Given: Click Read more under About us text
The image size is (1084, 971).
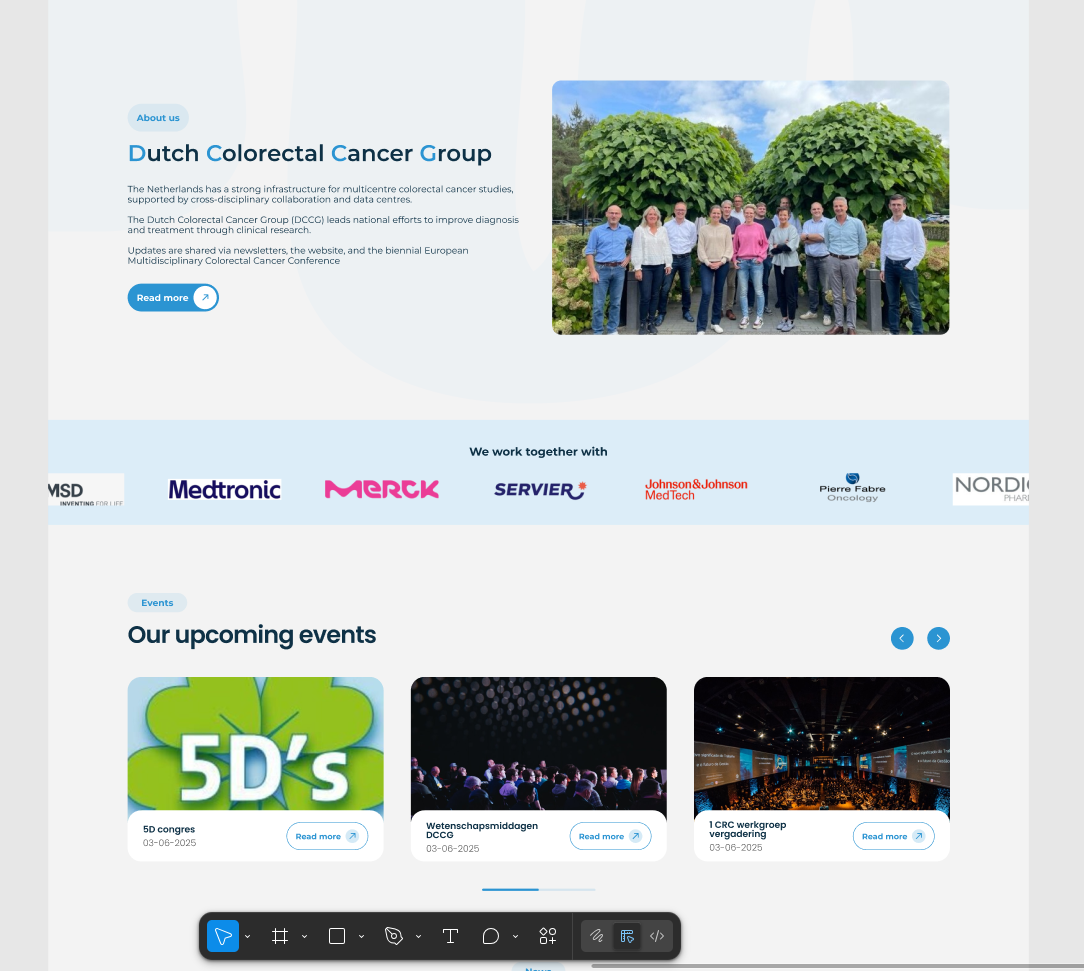Looking at the screenshot, I should (172, 298).
